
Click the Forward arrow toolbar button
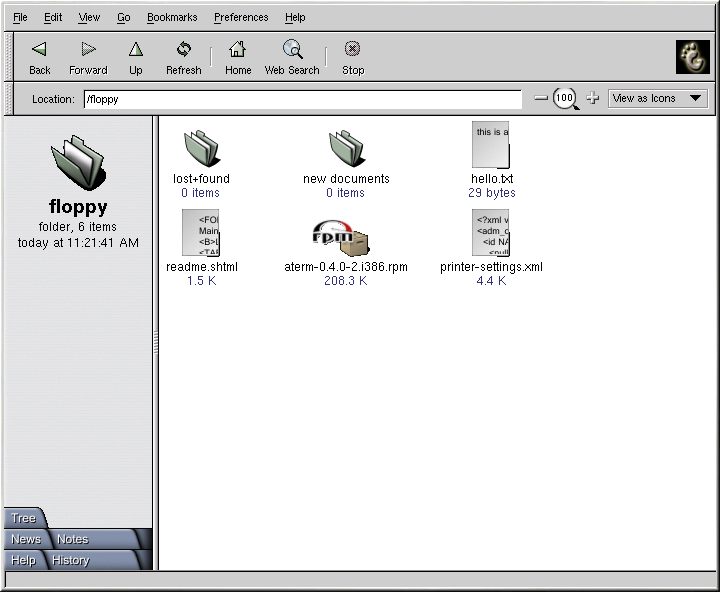click(88, 57)
